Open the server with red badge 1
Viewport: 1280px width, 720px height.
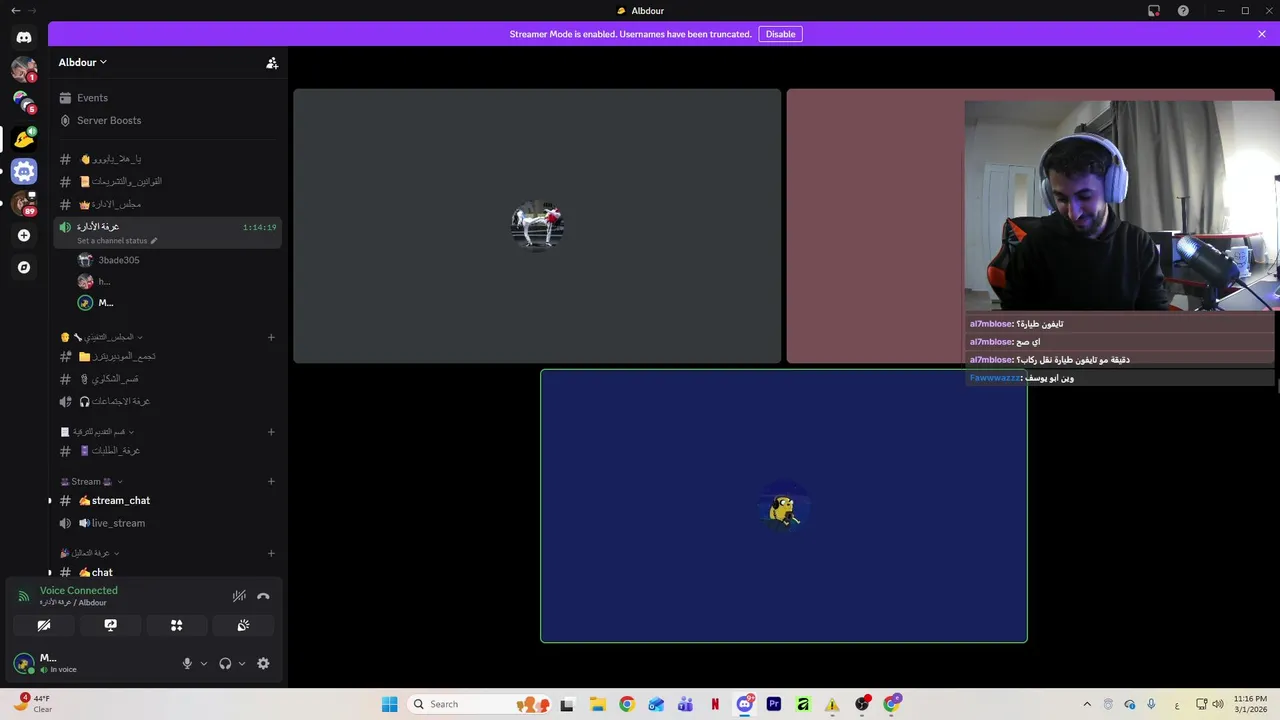click(24, 69)
